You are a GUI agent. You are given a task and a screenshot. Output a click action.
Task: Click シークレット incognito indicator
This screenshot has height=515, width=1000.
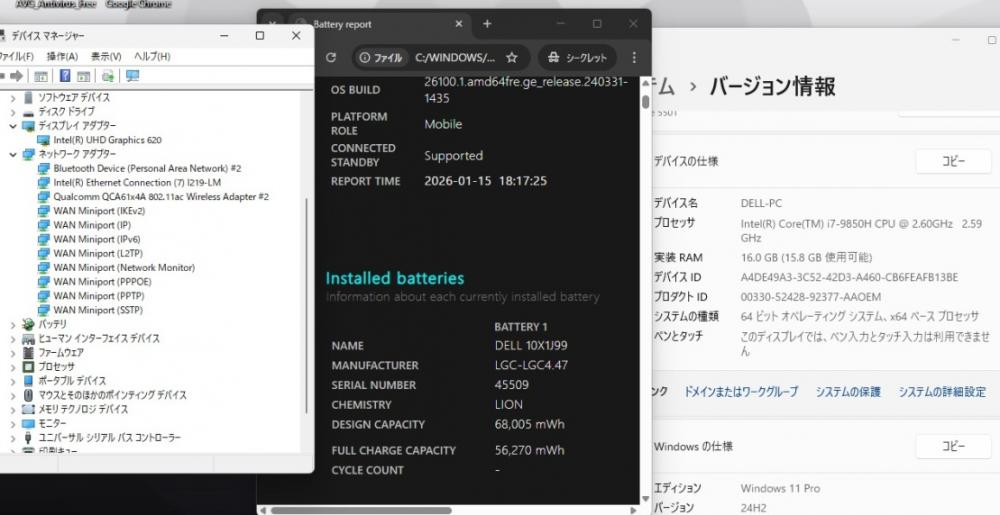578,57
